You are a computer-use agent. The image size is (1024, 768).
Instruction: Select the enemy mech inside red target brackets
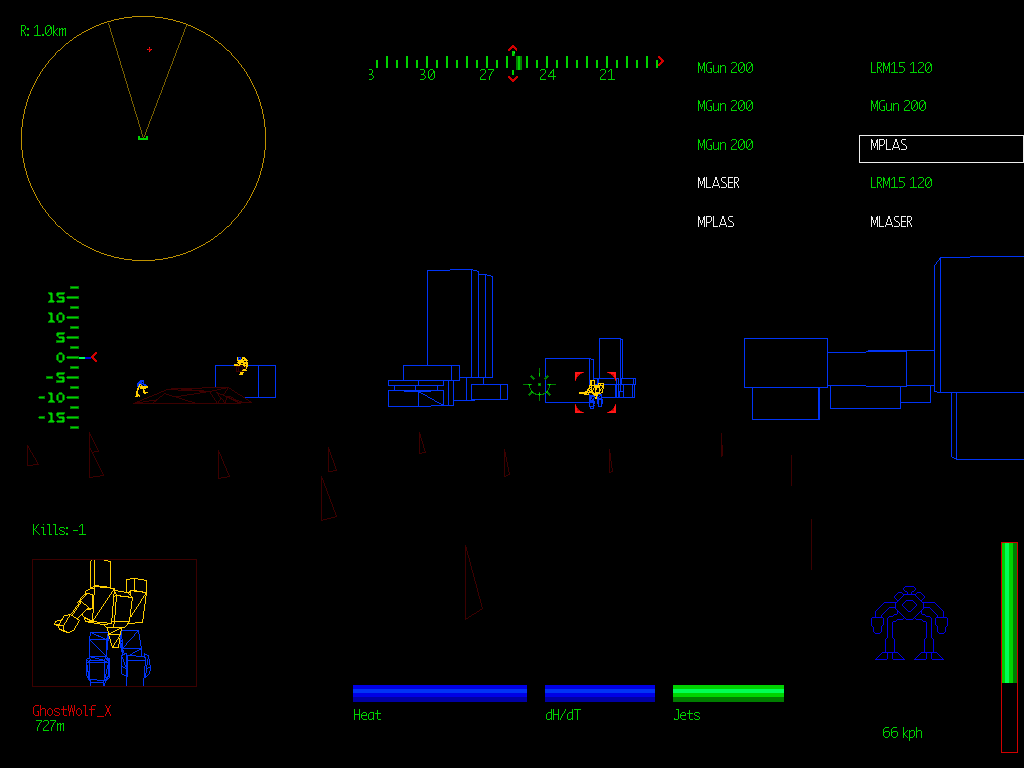595,392
